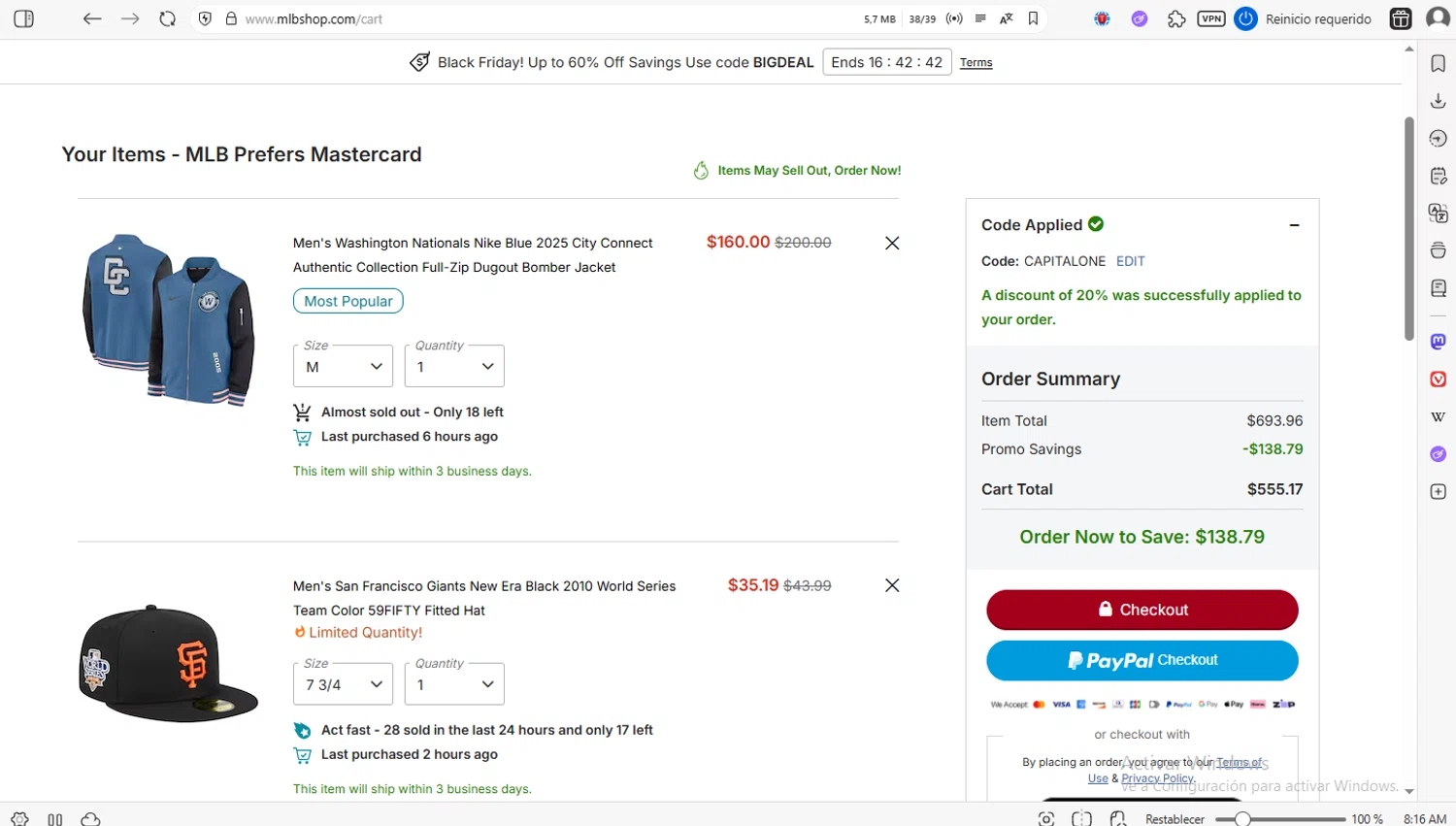Open the page translate icon
This screenshot has width=1456, height=826.
point(1007,18)
